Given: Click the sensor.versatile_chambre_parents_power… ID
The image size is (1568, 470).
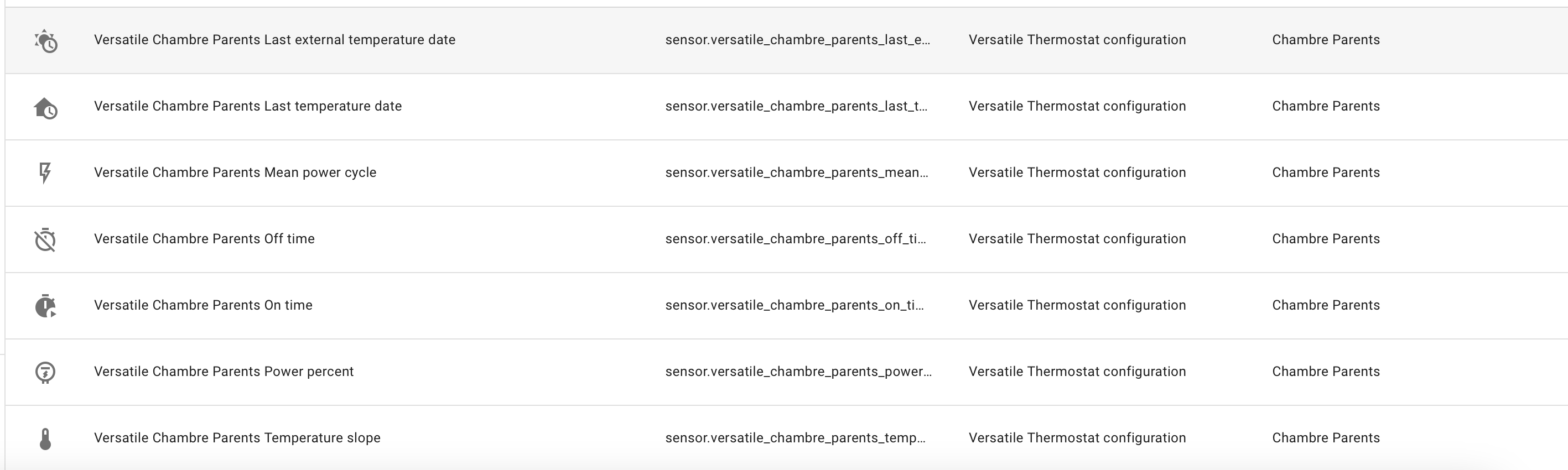Looking at the screenshot, I should (x=798, y=372).
